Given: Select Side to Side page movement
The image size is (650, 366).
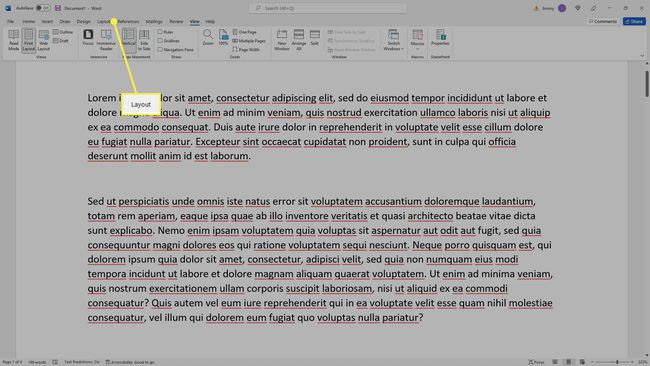Looking at the screenshot, I should [x=144, y=40].
